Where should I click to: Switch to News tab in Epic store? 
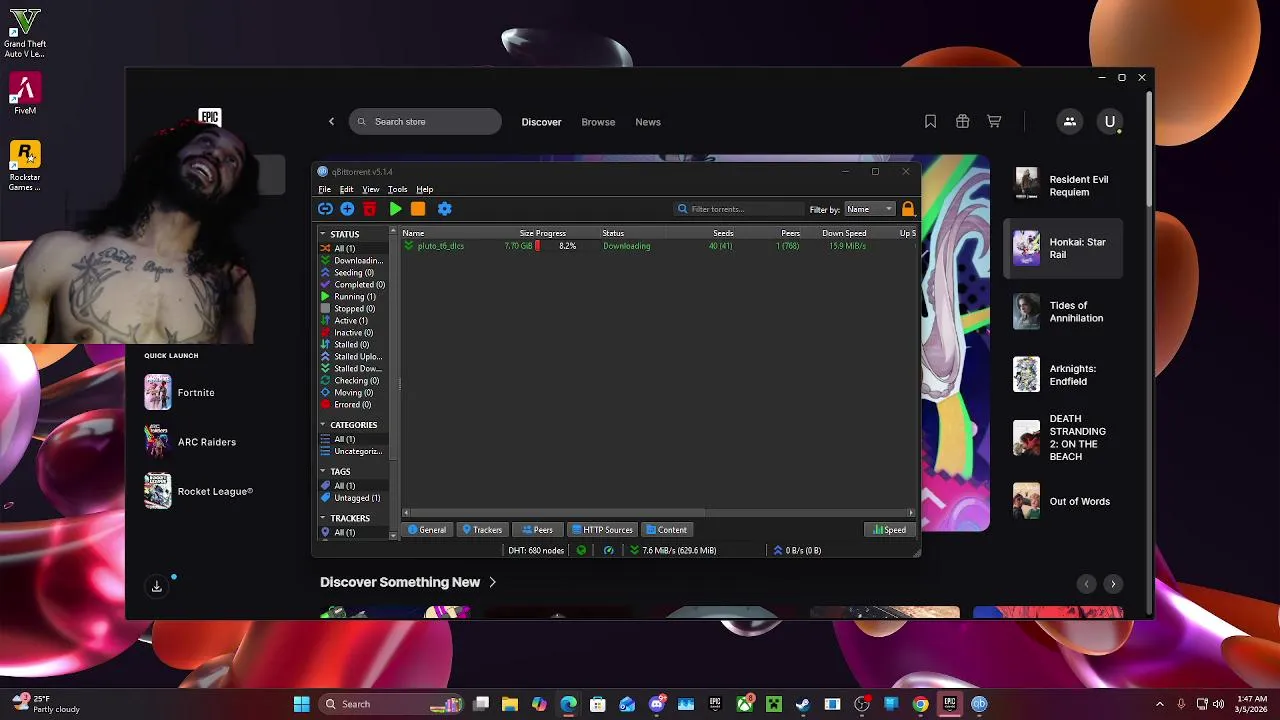tap(648, 122)
